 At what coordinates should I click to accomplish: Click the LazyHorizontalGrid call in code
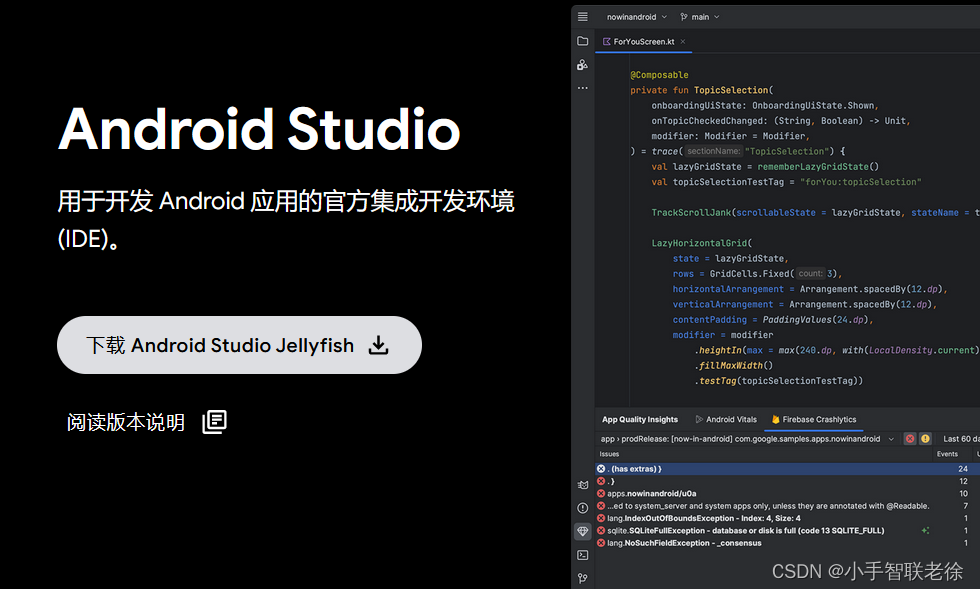(699, 243)
